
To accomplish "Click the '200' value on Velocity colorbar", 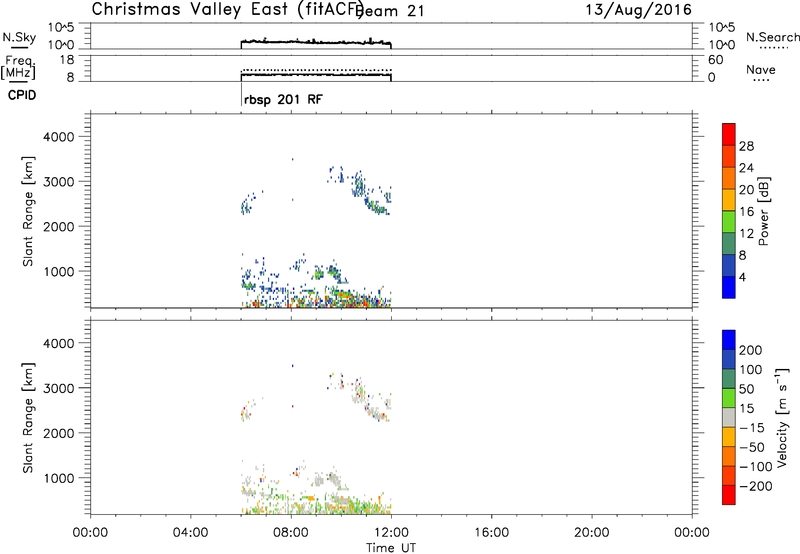I will click(x=751, y=350).
